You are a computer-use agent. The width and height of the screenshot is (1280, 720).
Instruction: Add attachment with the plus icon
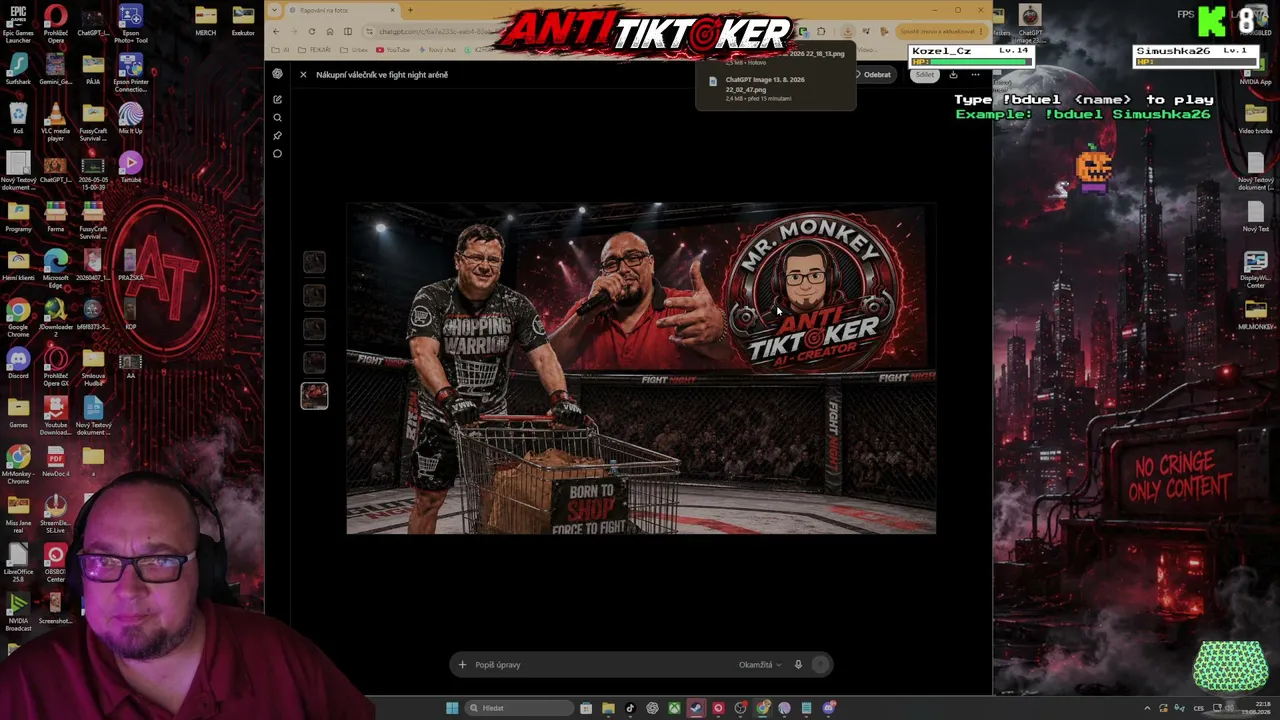pyautogui.click(x=462, y=665)
